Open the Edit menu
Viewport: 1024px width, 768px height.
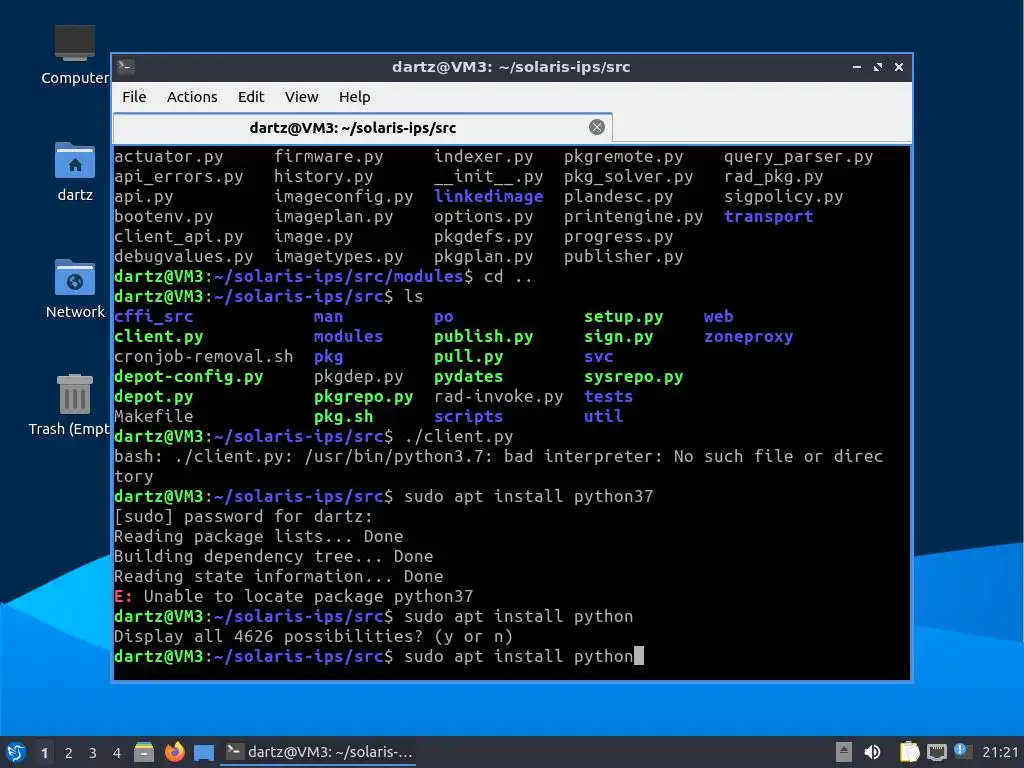[251, 97]
